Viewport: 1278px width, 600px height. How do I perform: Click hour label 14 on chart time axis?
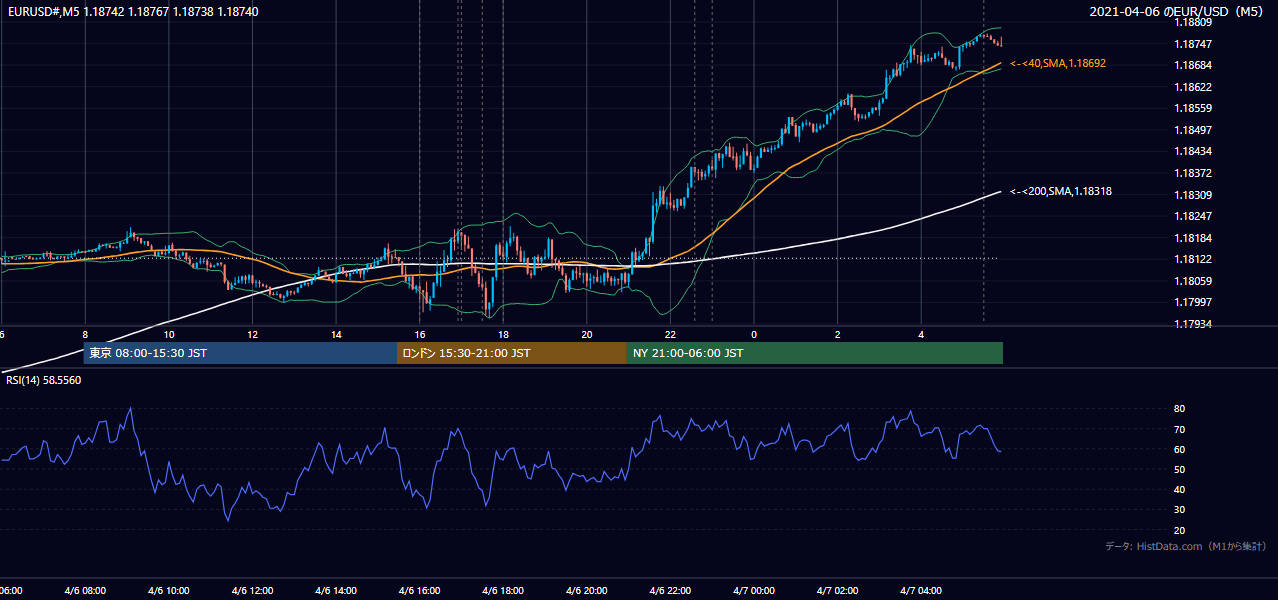(336, 334)
